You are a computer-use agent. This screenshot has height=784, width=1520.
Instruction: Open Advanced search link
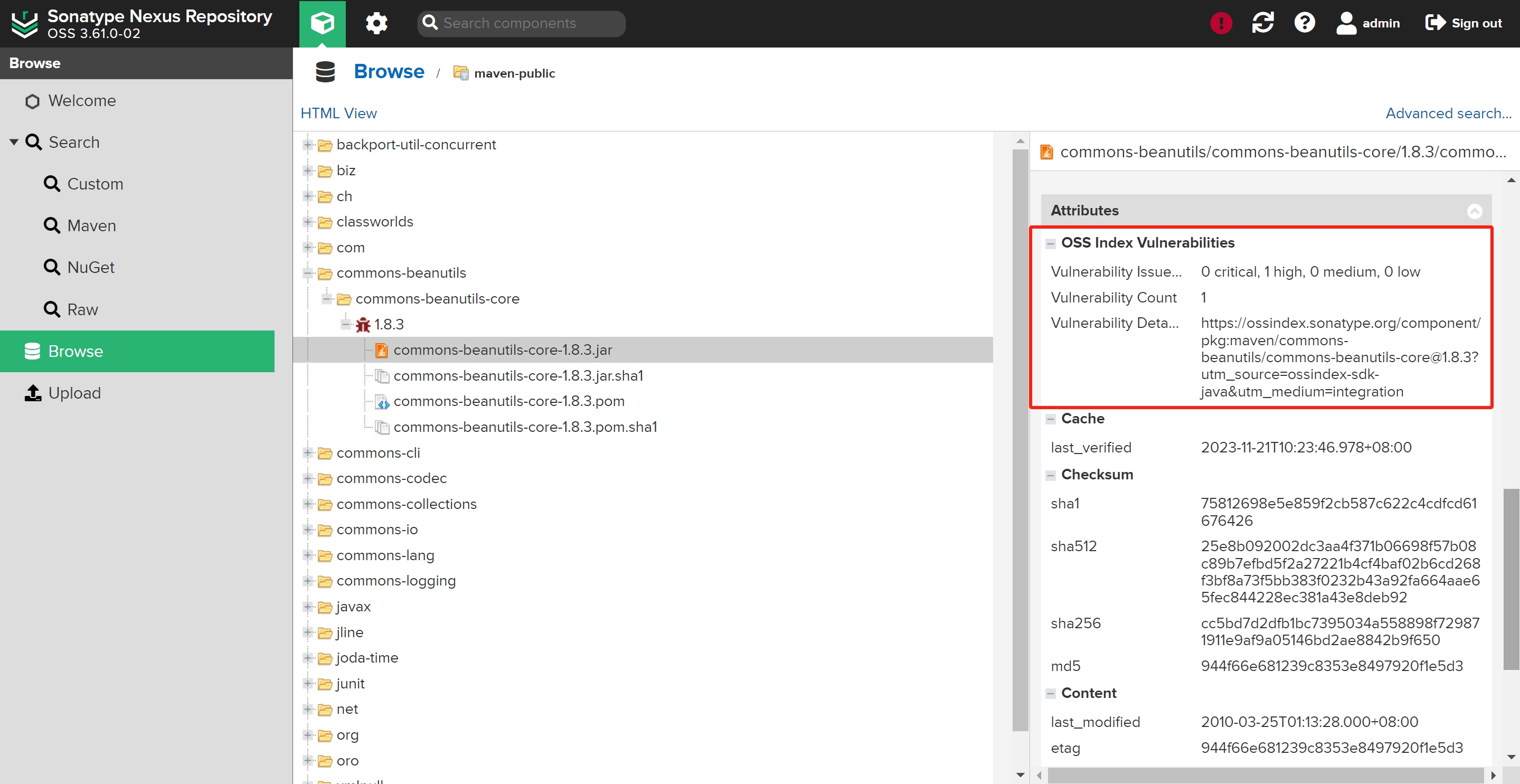(x=1448, y=114)
